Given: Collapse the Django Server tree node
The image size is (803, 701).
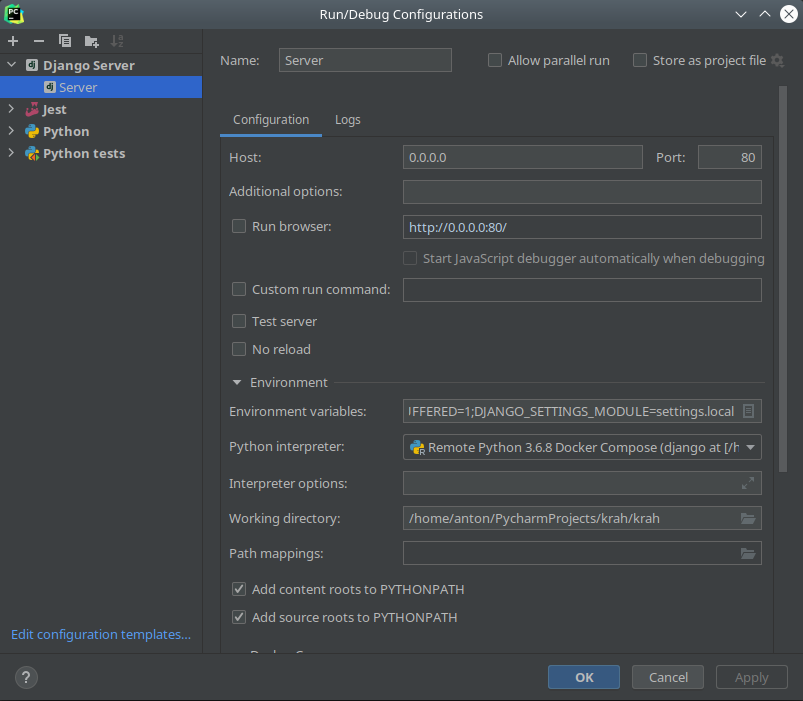Looking at the screenshot, I should (x=11, y=65).
